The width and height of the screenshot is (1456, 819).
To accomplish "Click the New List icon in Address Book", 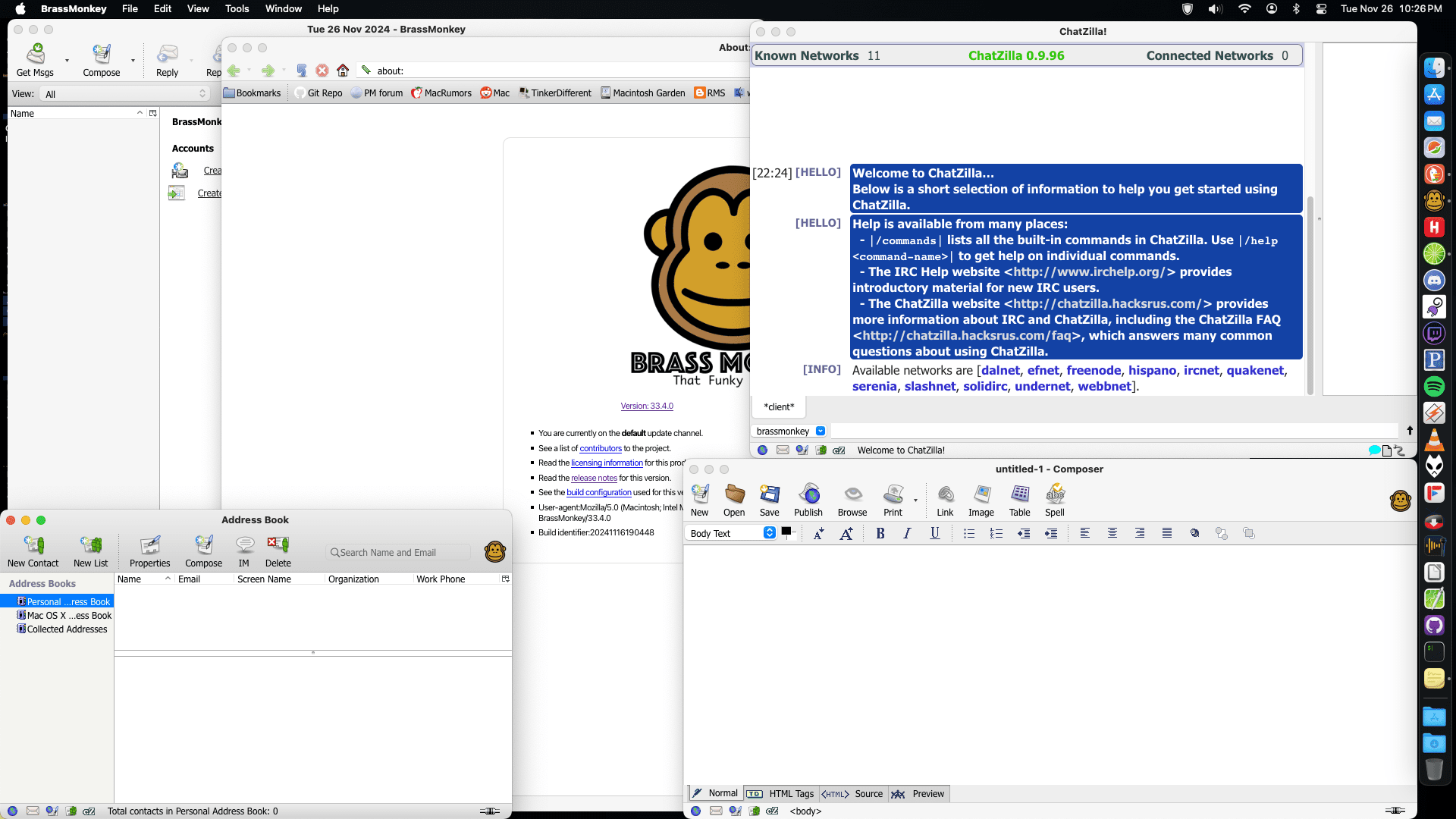I will 91,545.
